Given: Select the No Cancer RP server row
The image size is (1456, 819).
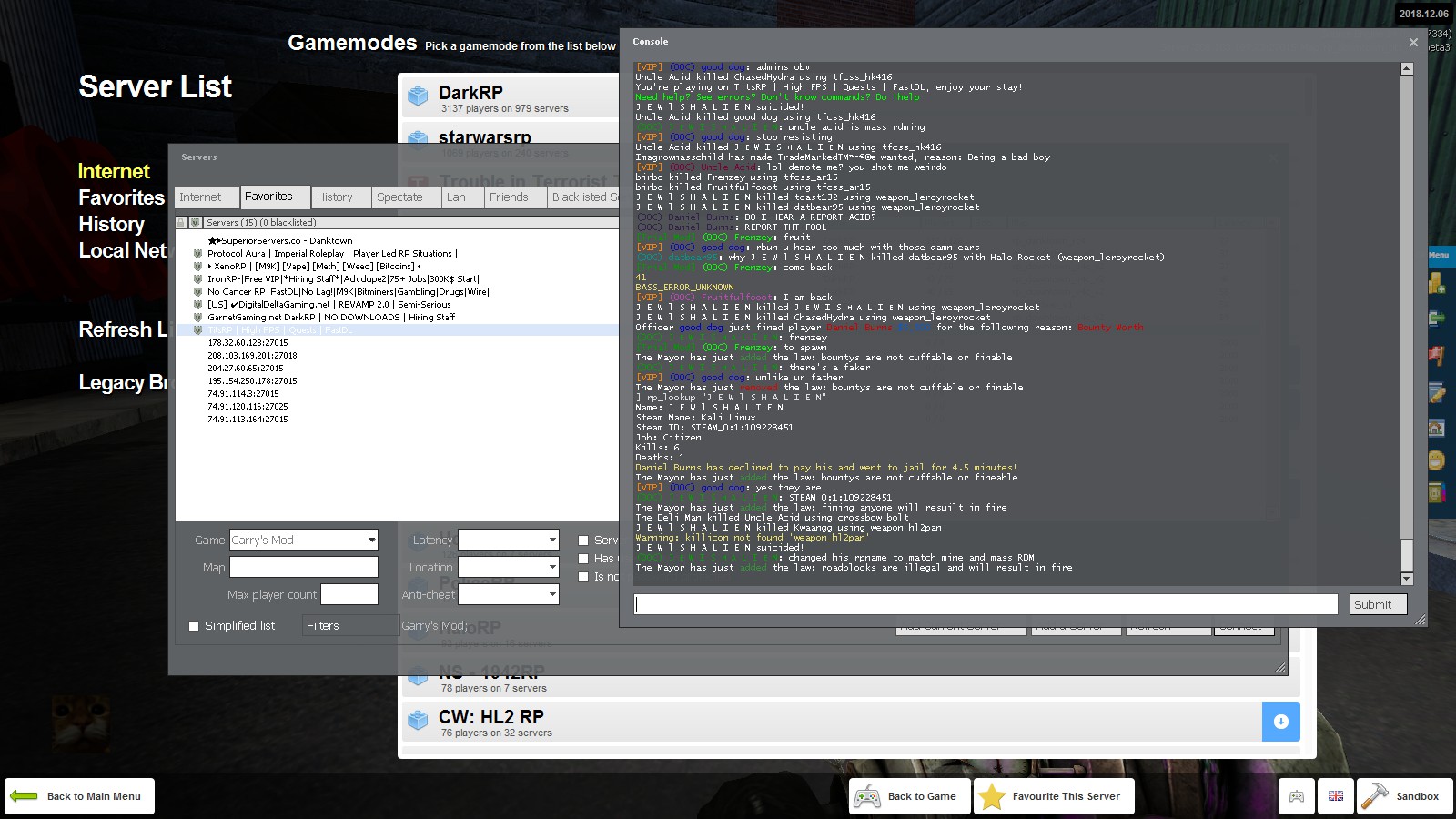Looking at the screenshot, I should (398, 292).
